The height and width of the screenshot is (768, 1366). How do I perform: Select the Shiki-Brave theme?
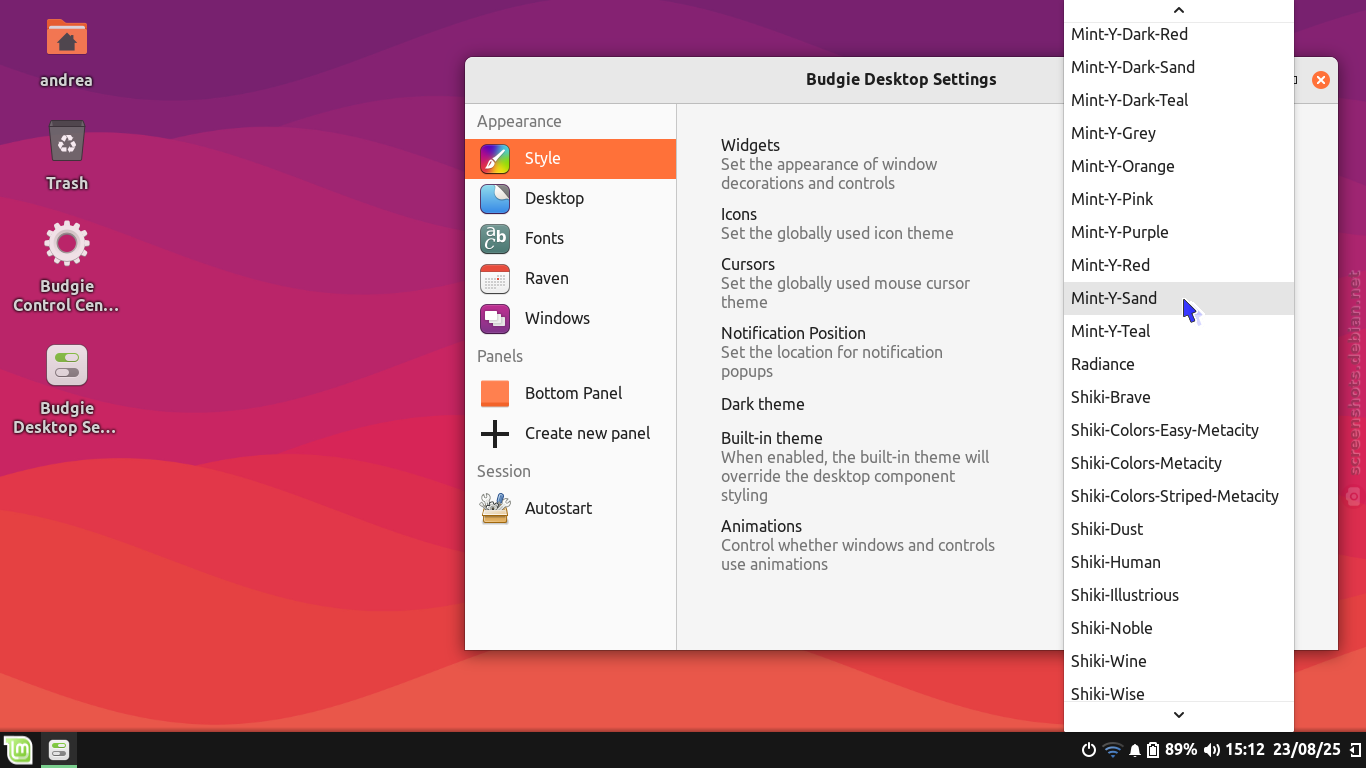pos(1179,397)
